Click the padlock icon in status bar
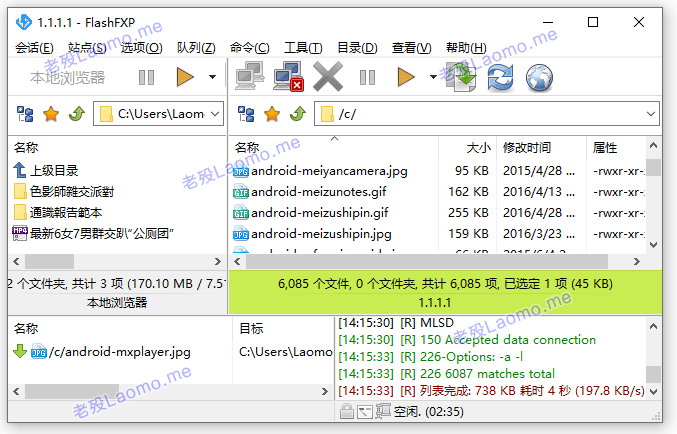677x434 pixels. coord(346,411)
